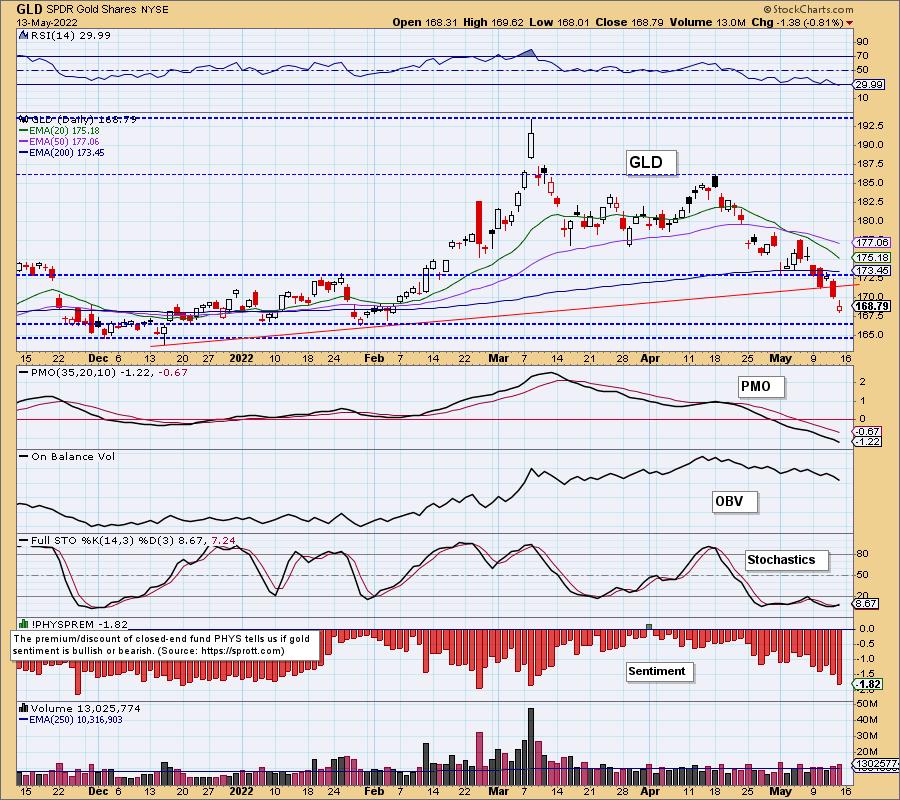Click the candlestick icon beside Volume label

point(22,707)
